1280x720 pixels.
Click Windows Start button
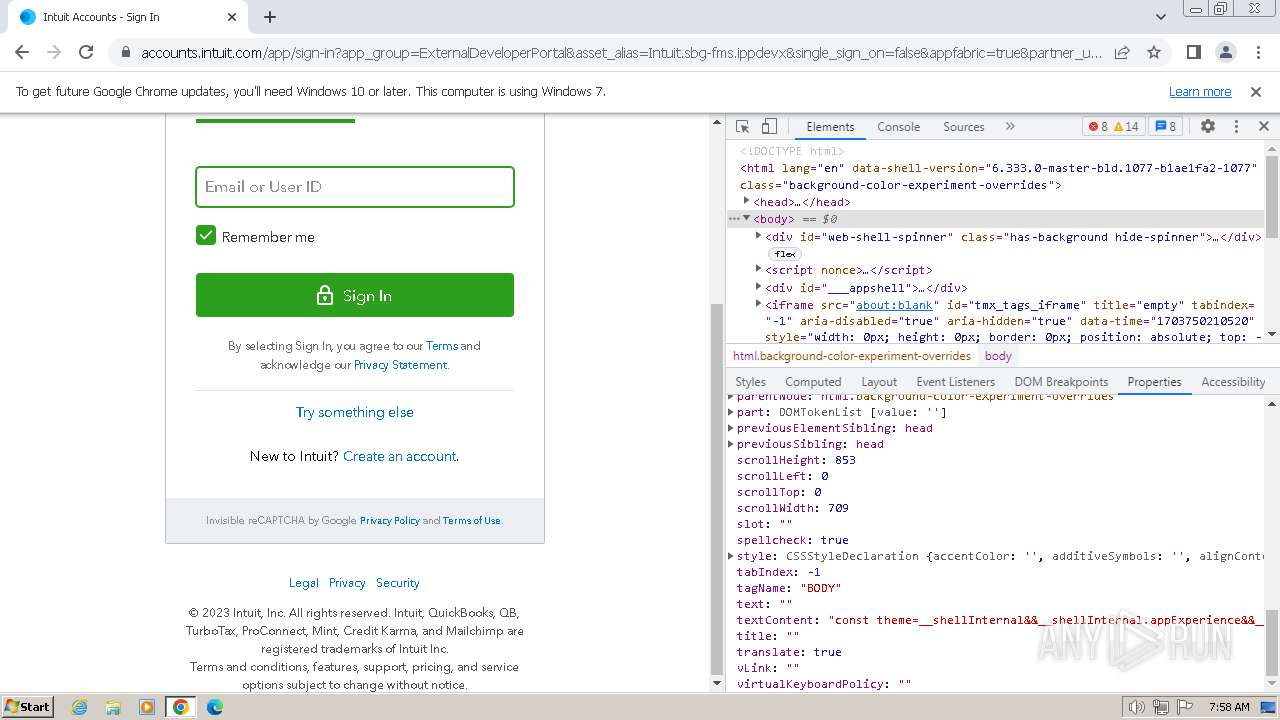coord(28,706)
